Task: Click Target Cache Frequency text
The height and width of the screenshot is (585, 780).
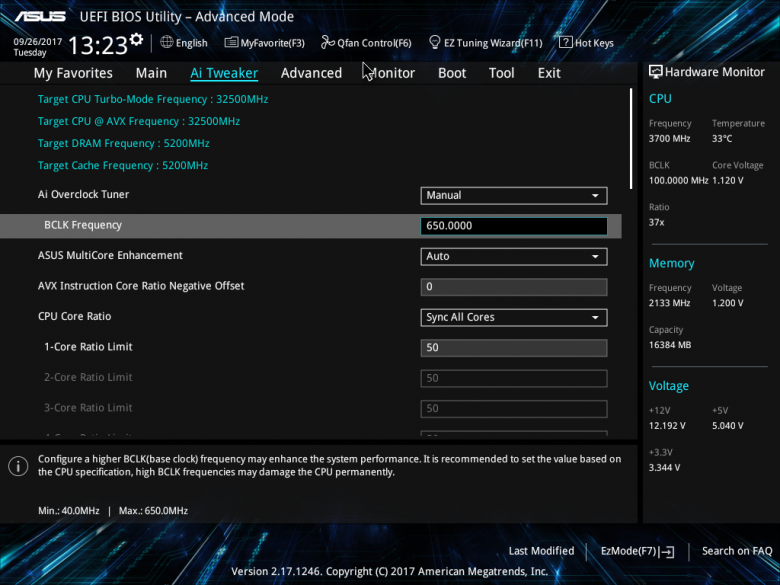Action: tap(122, 165)
